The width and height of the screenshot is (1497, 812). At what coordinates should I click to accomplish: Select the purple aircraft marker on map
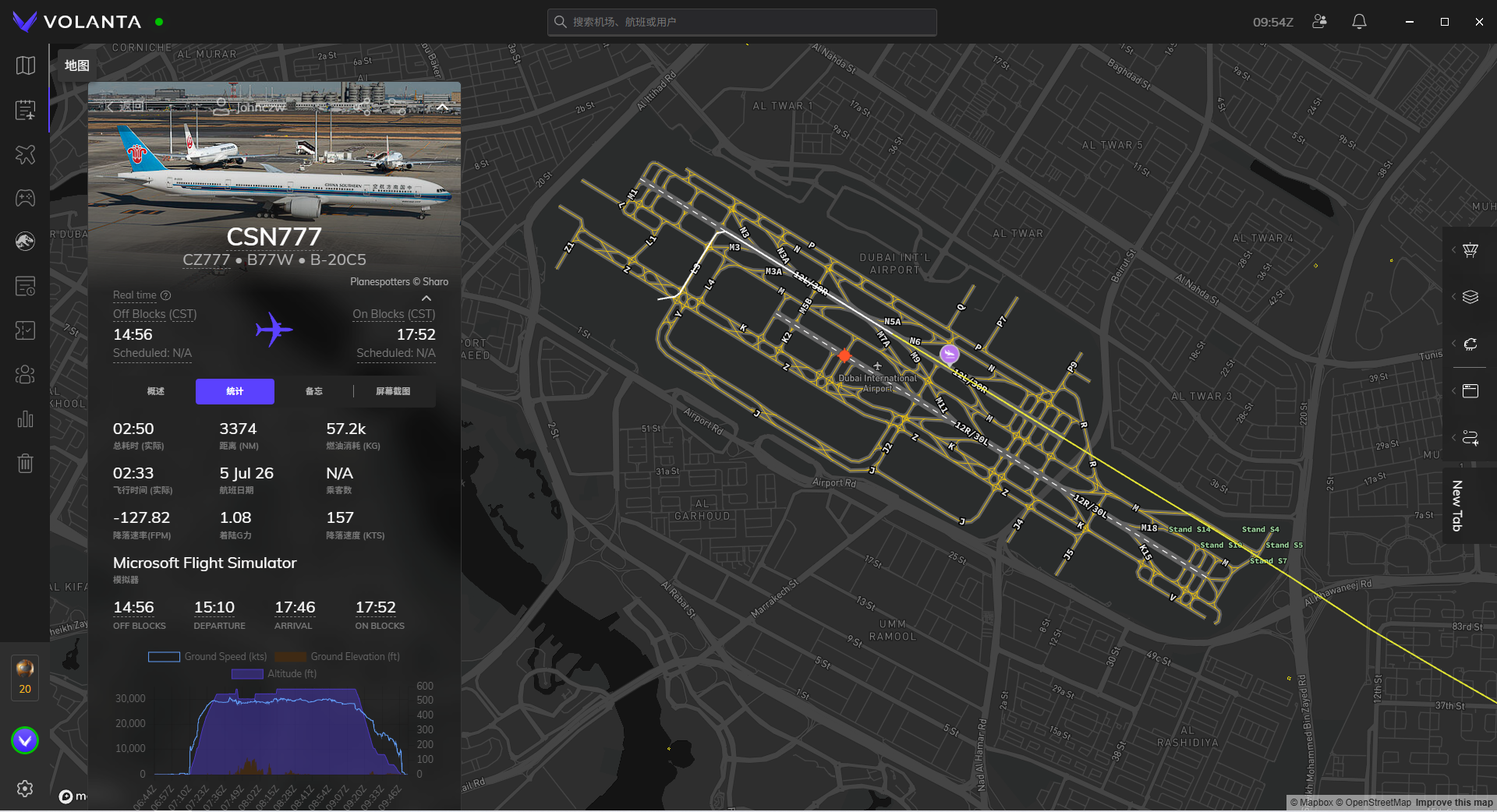tap(949, 355)
